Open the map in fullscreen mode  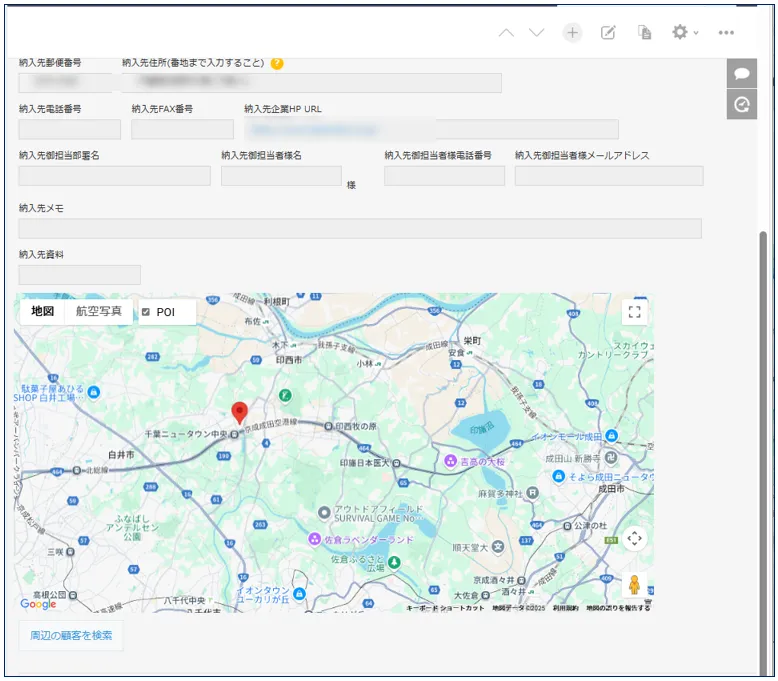click(635, 312)
